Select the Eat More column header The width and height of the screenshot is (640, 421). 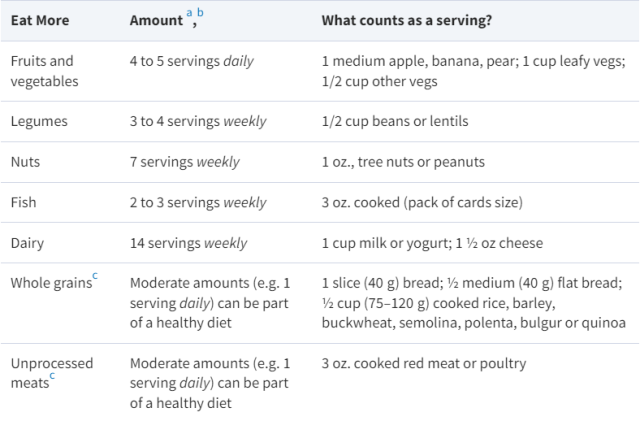(x=40, y=20)
